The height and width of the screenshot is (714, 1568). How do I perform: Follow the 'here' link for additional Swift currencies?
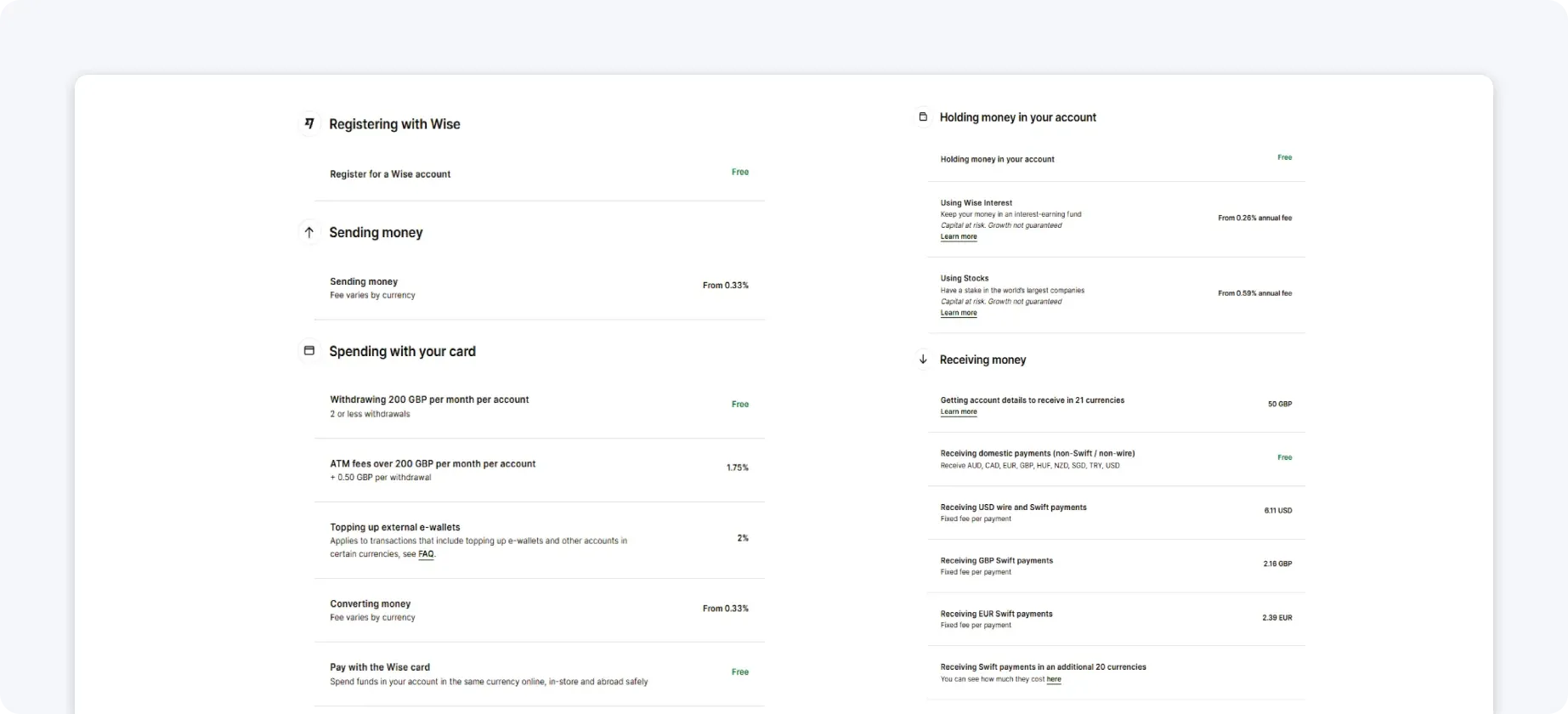[1054, 679]
